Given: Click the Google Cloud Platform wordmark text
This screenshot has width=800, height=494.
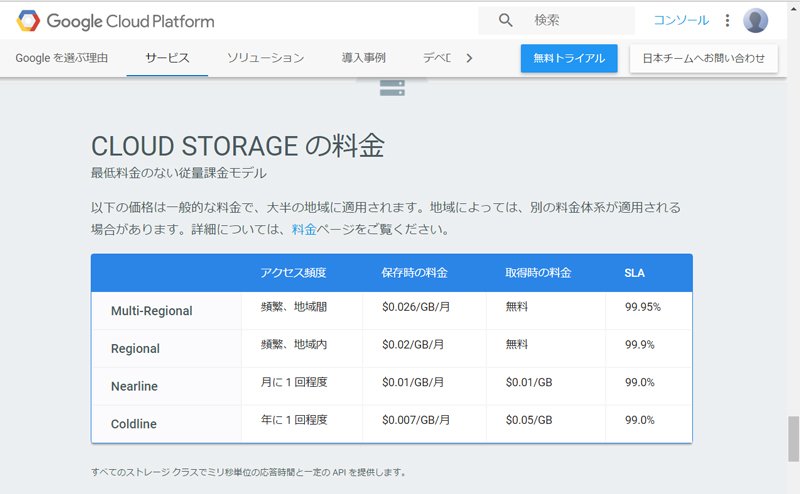Looking at the screenshot, I should tap(131, 21).
